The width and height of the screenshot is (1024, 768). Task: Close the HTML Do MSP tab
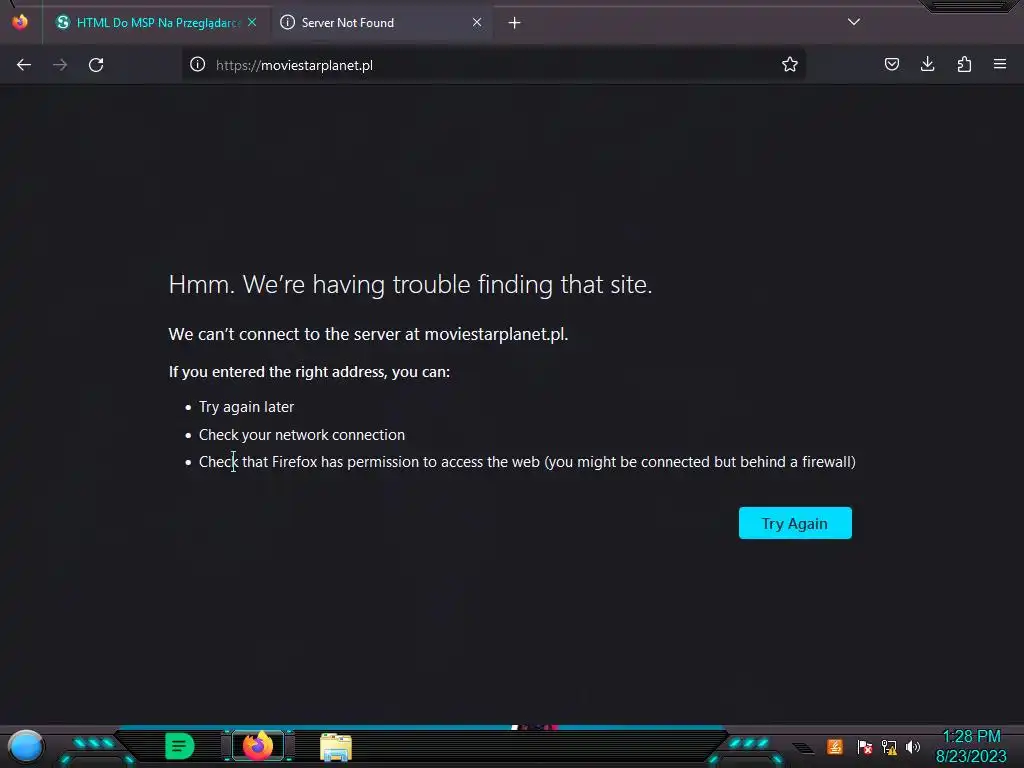point(252,22)
